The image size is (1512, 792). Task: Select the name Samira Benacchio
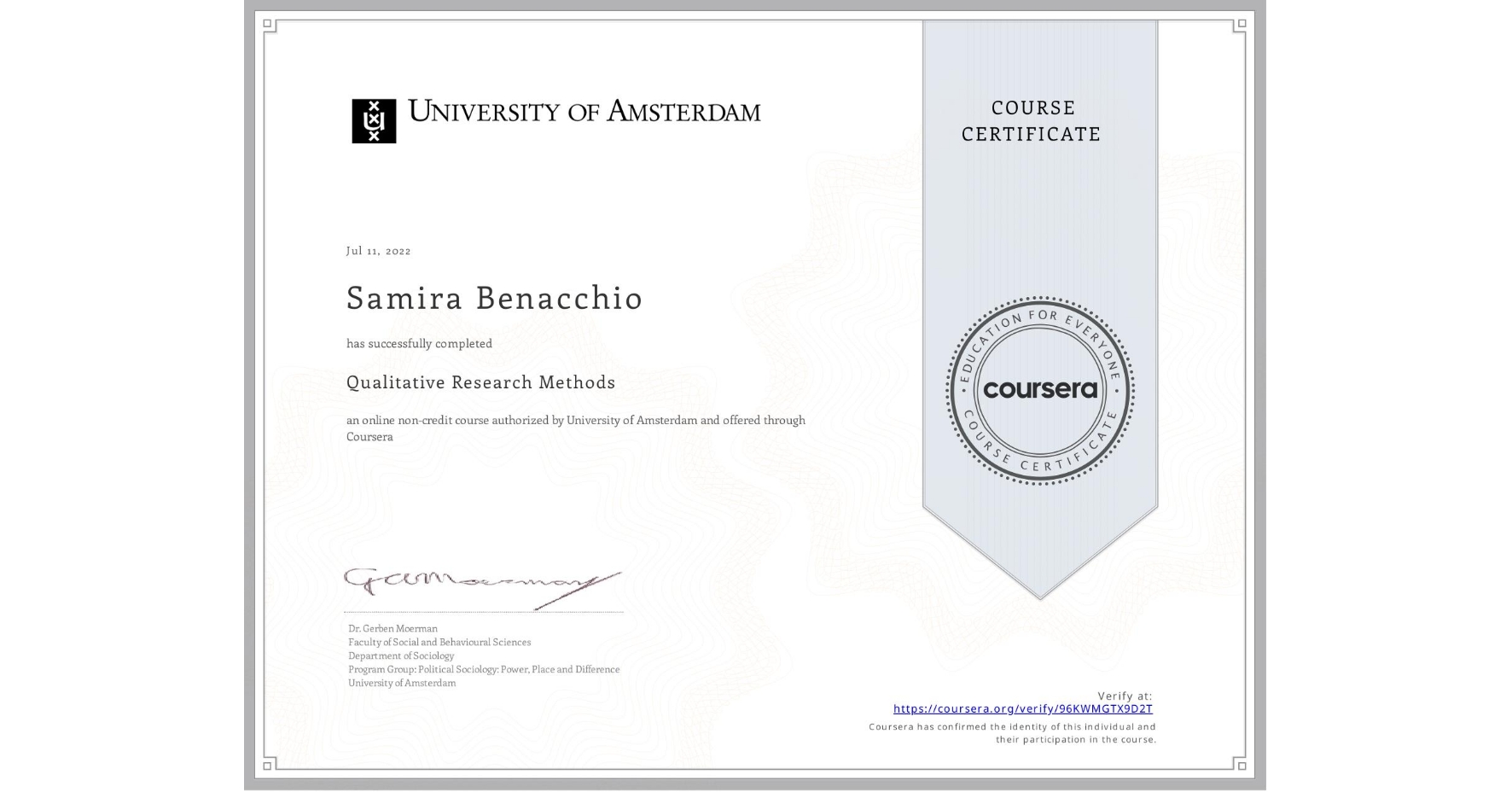click(493, 299)
